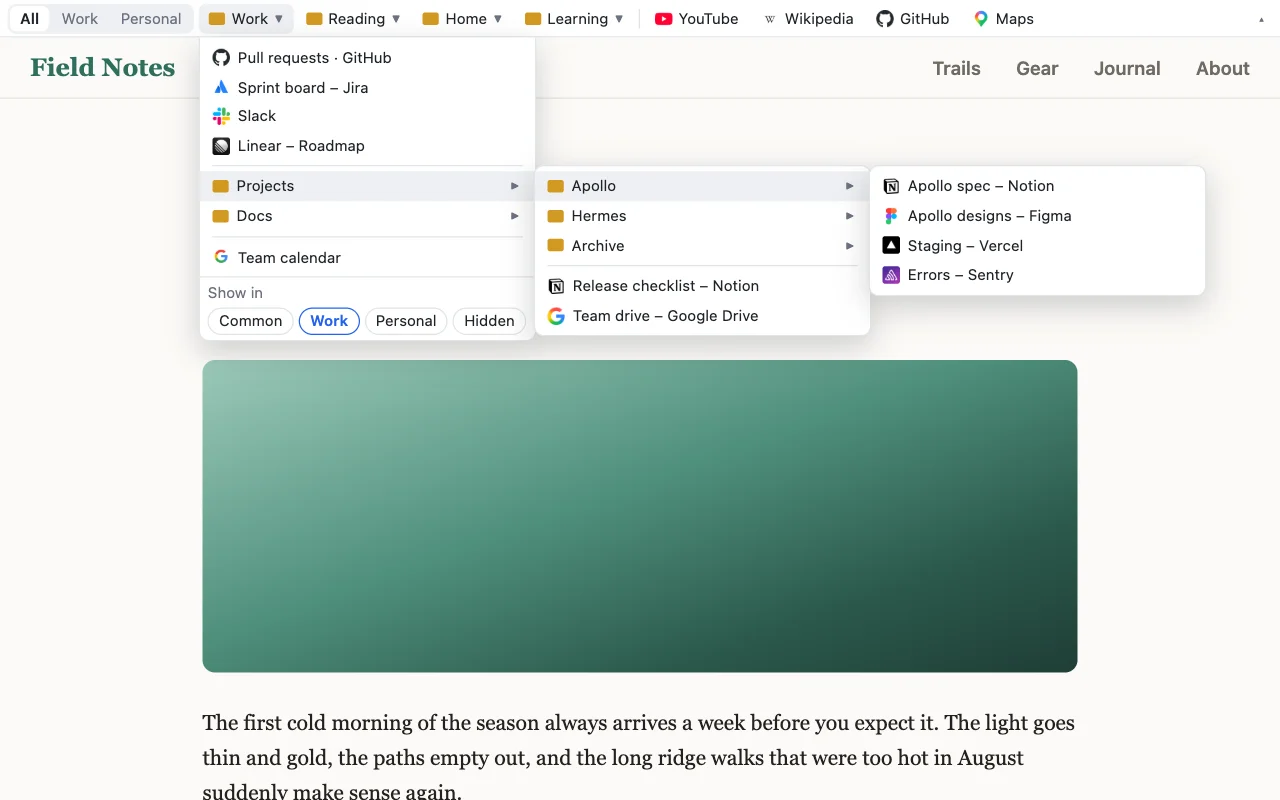1280x800 pixels.
Task: Open the Home folder dropdown arrow
Action: click(498, 19)
